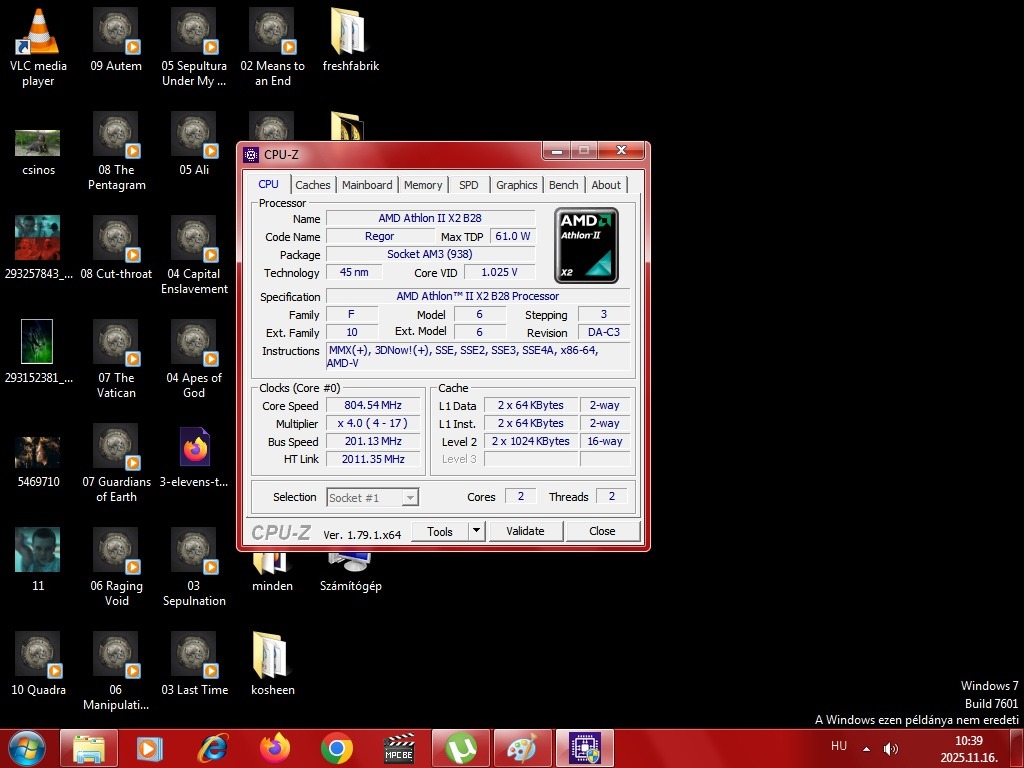
Task: Select 06 Manipulati audio file
Action: pos(116,671)
